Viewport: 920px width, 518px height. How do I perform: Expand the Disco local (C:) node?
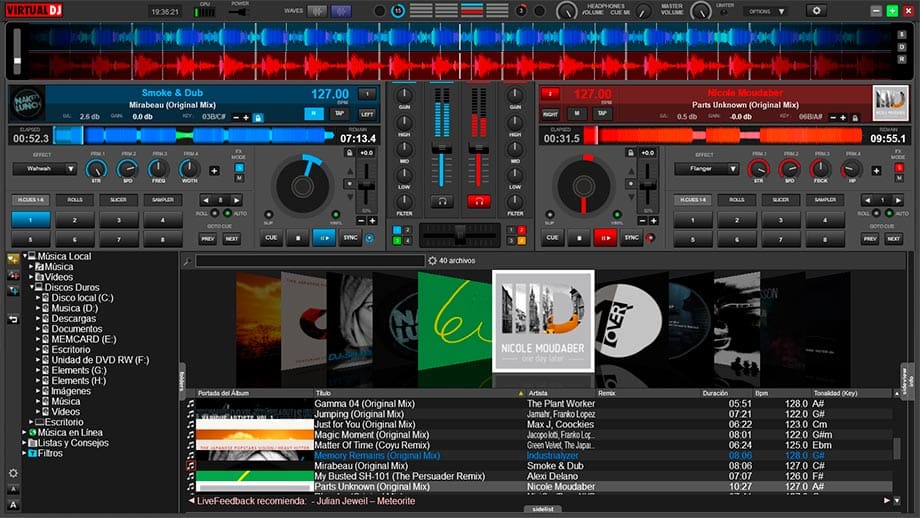38,298
